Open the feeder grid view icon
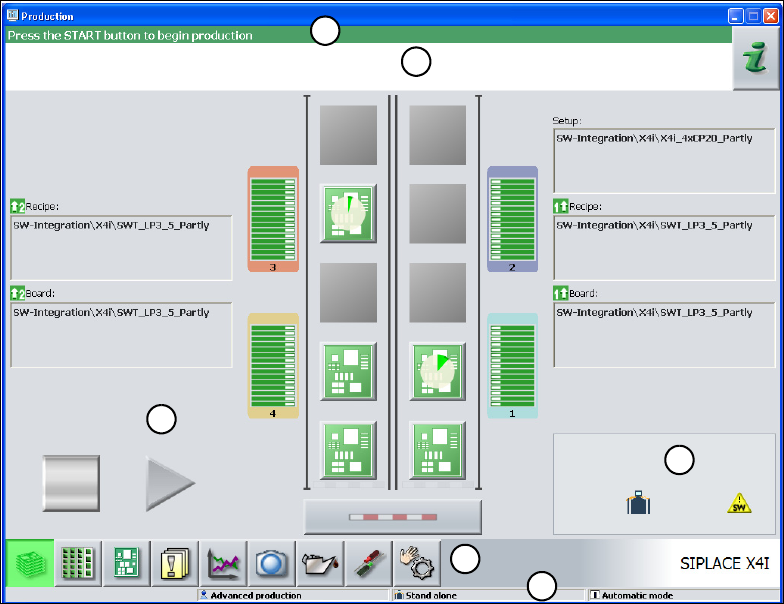The width and height of the screenshot is (784, 604). pyautogui.click(x=78, y=563)
